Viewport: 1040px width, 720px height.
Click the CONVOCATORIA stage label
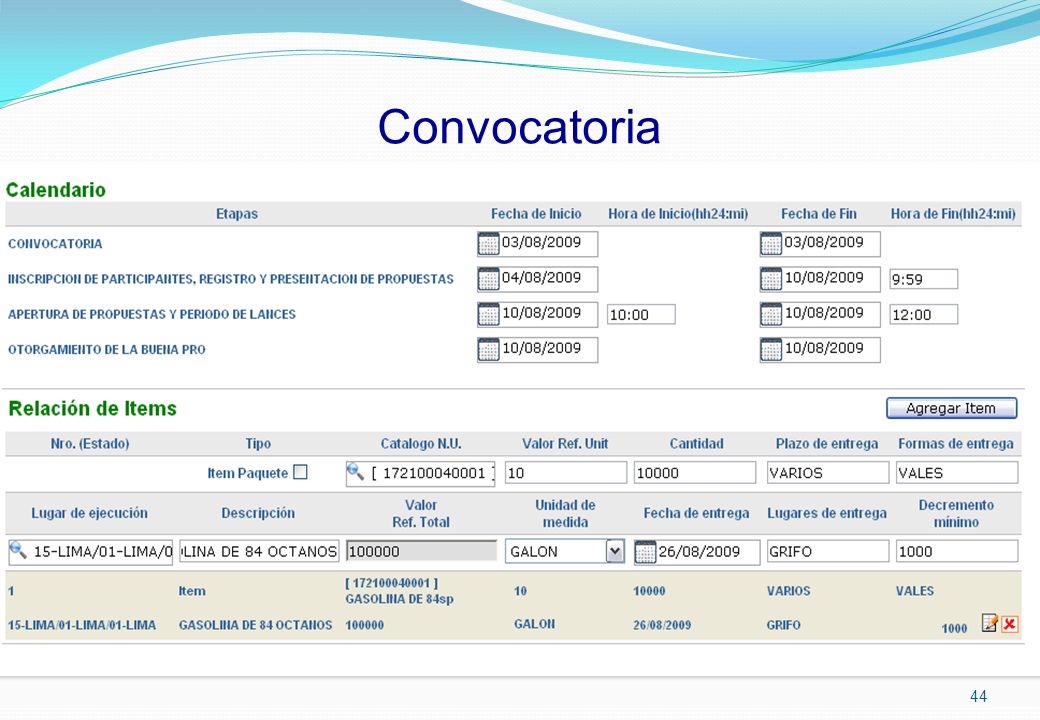tap(55, 244)
